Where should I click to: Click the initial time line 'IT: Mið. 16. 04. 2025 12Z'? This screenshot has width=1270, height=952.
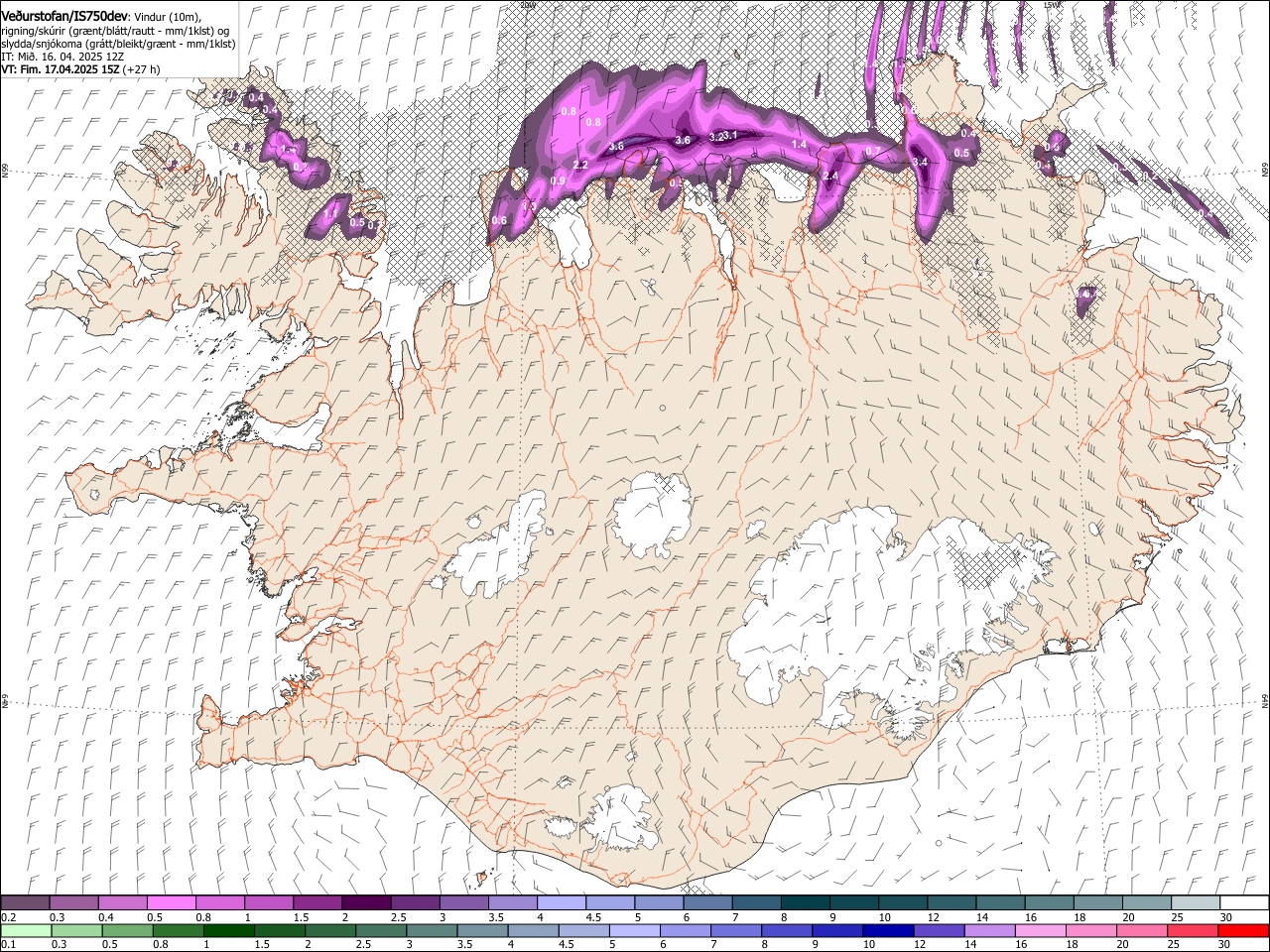[62, 58]
